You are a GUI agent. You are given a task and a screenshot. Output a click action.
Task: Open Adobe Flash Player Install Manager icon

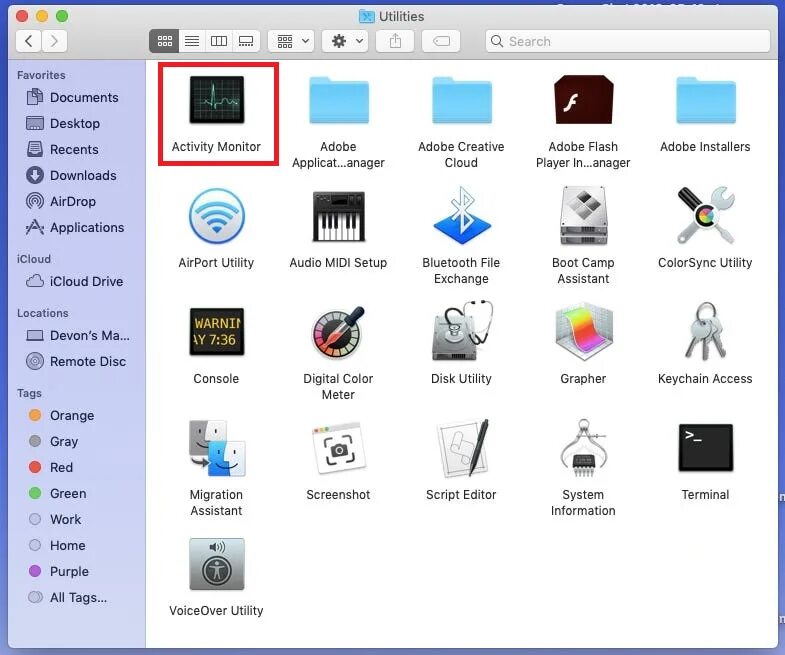[583, 99]
